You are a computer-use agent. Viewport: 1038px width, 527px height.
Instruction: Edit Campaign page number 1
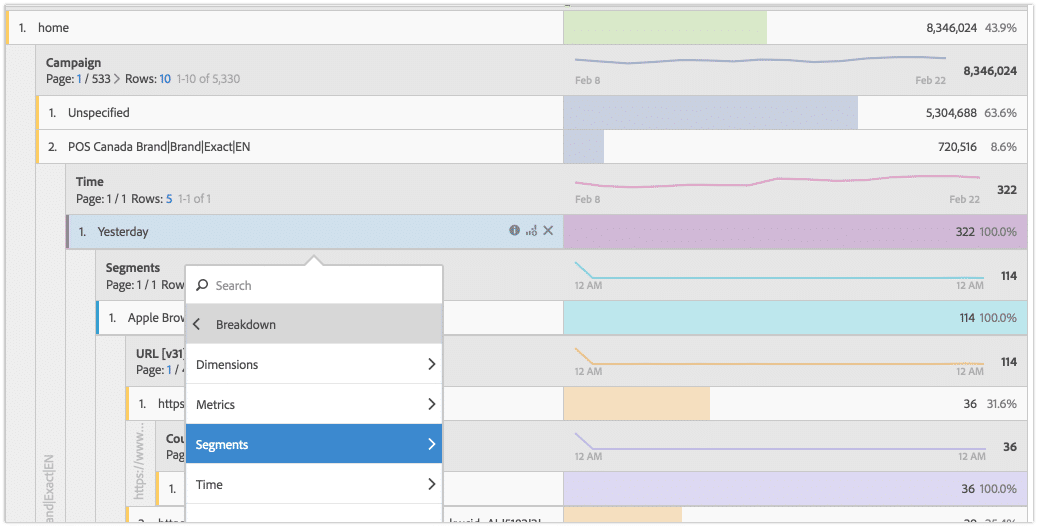80,79
